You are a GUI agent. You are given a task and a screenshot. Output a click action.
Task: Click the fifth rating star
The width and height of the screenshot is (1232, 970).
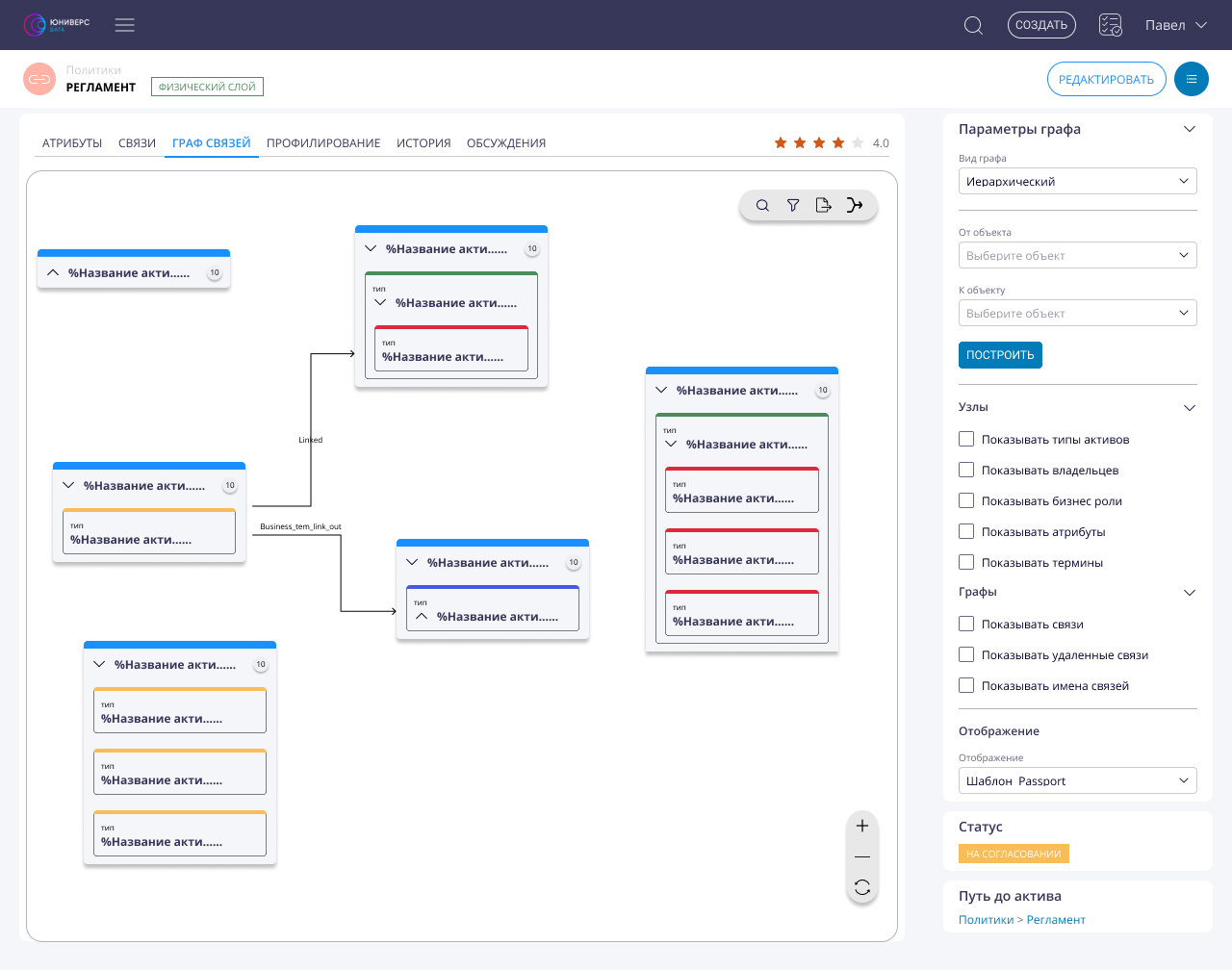[858, 143]
